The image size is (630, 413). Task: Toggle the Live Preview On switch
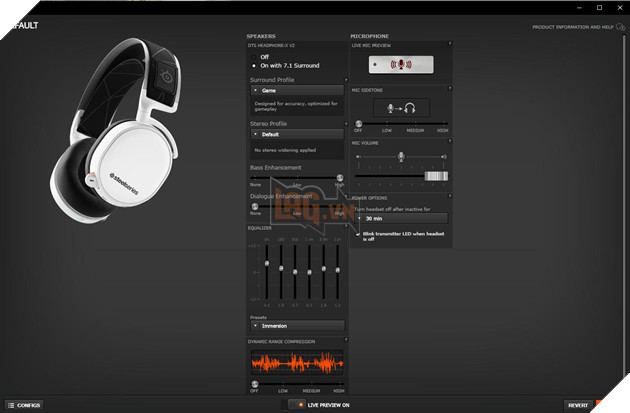tap(297, 405)
